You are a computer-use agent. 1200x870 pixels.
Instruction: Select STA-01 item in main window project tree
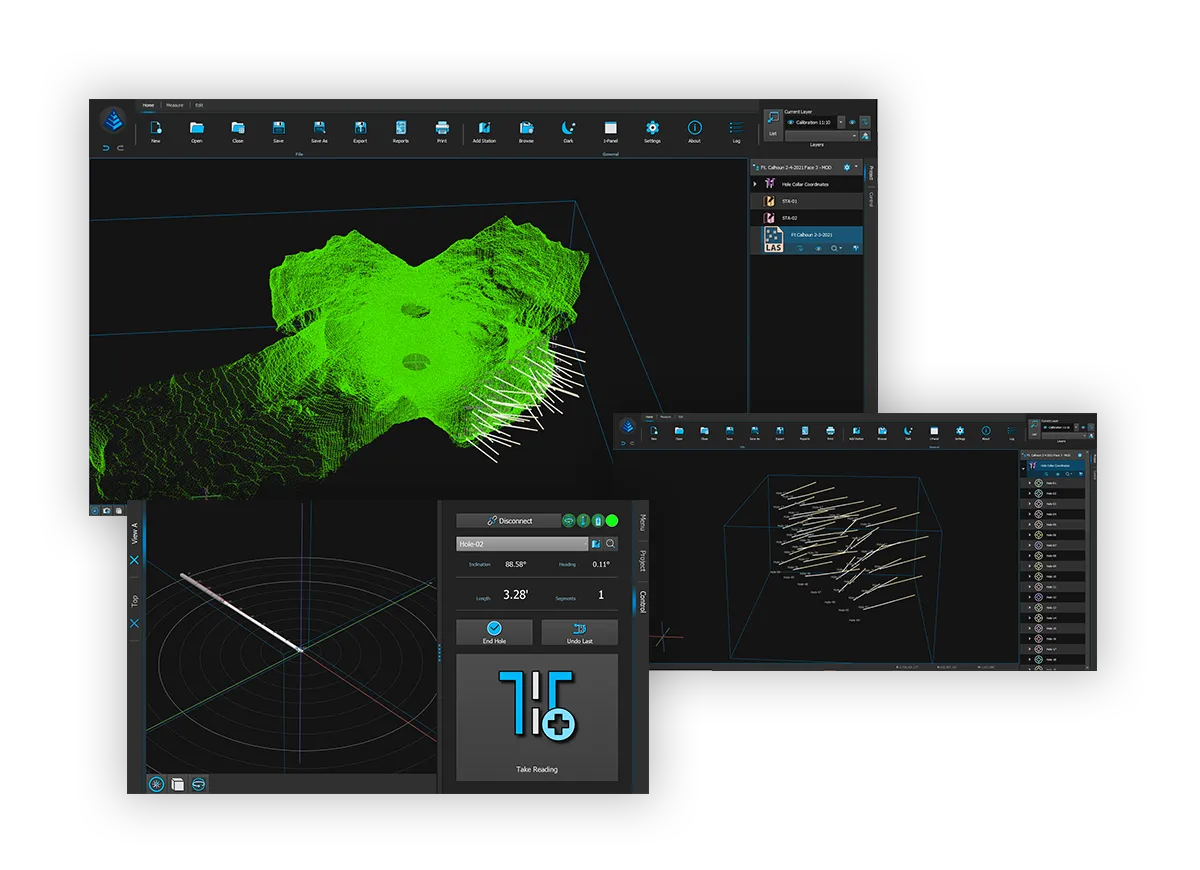[807, 201]
